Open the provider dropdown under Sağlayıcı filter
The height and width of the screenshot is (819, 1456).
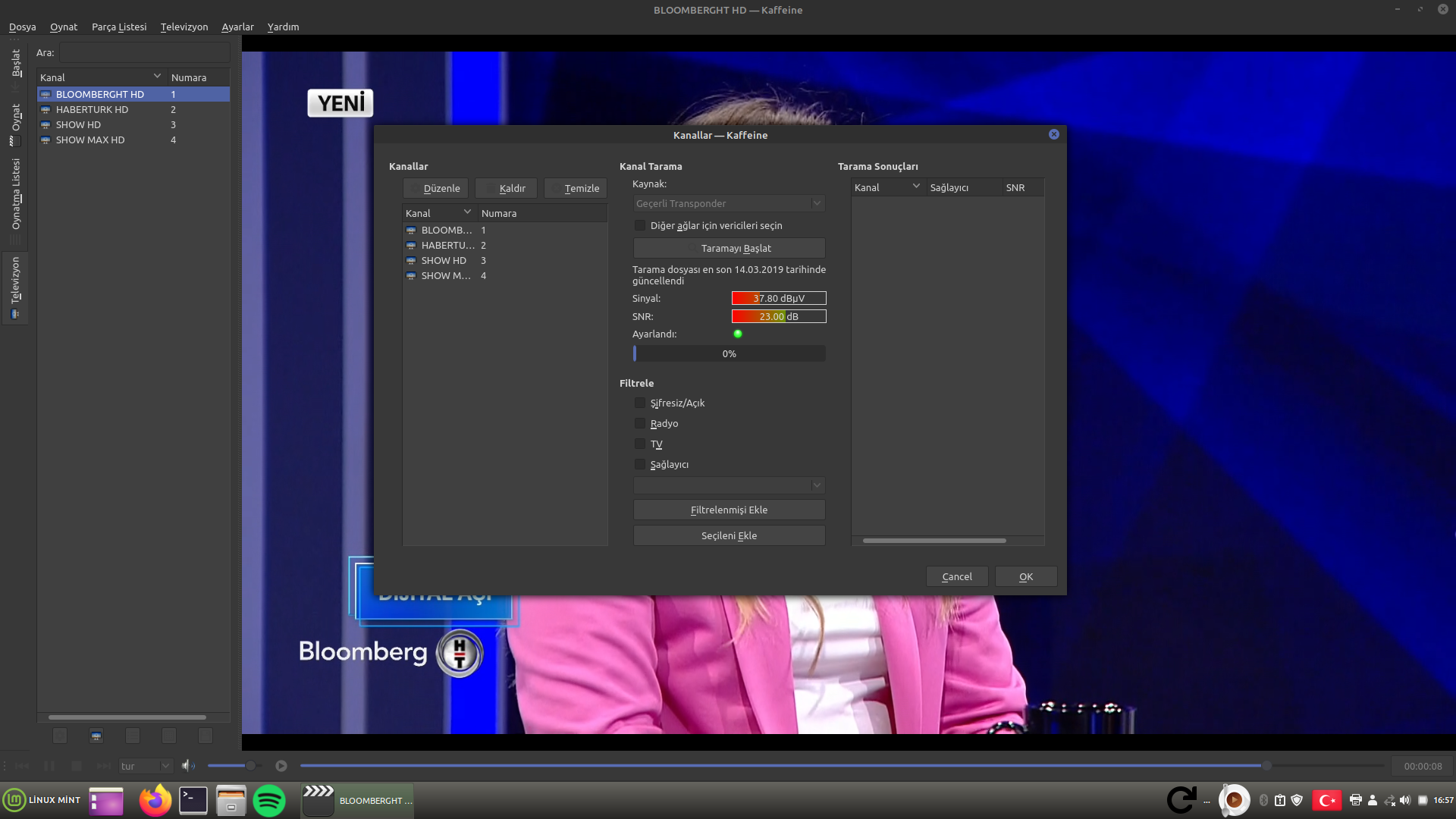click(x=729, y=485)
